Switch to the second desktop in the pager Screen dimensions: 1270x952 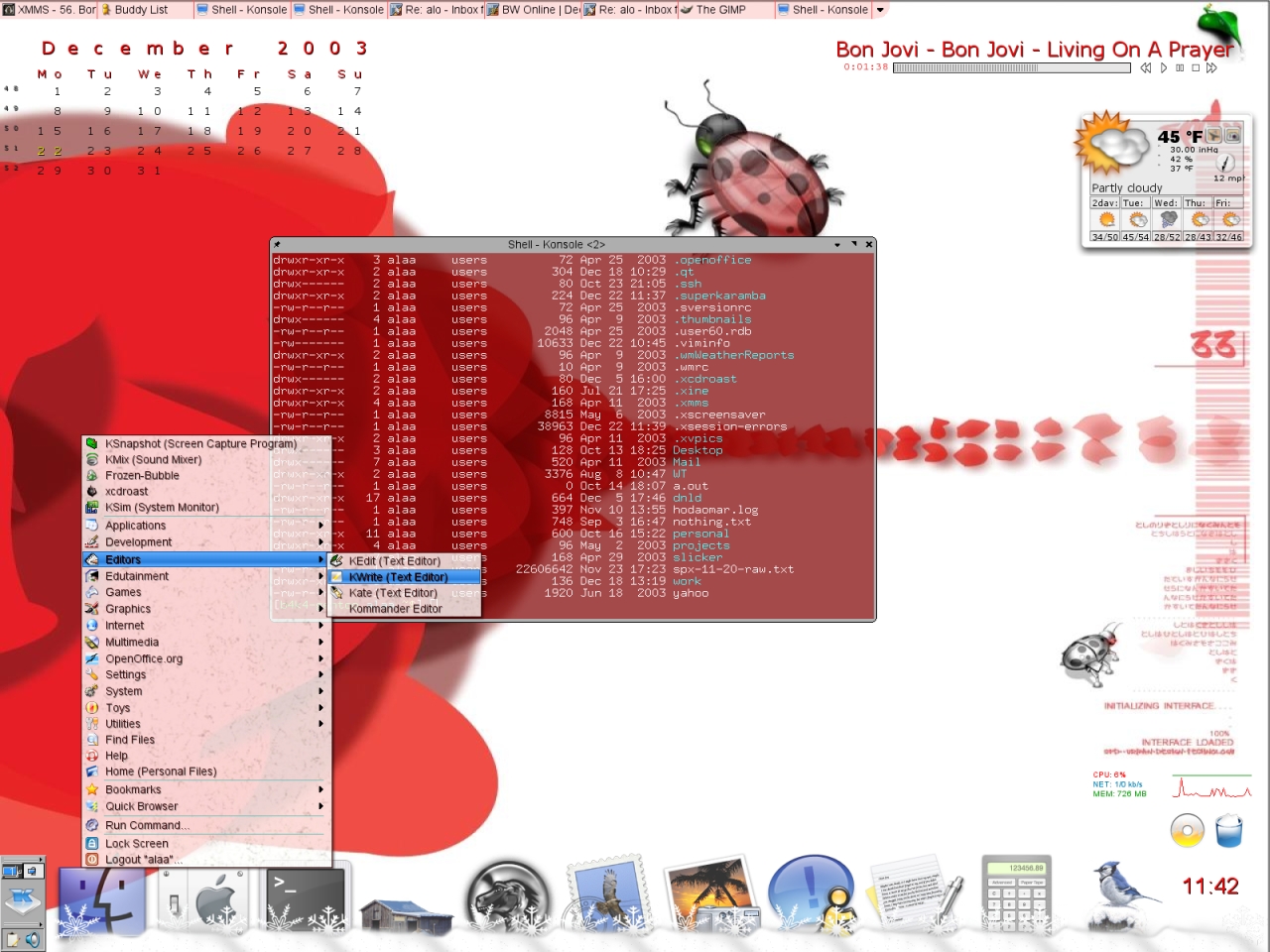(33, 871)
